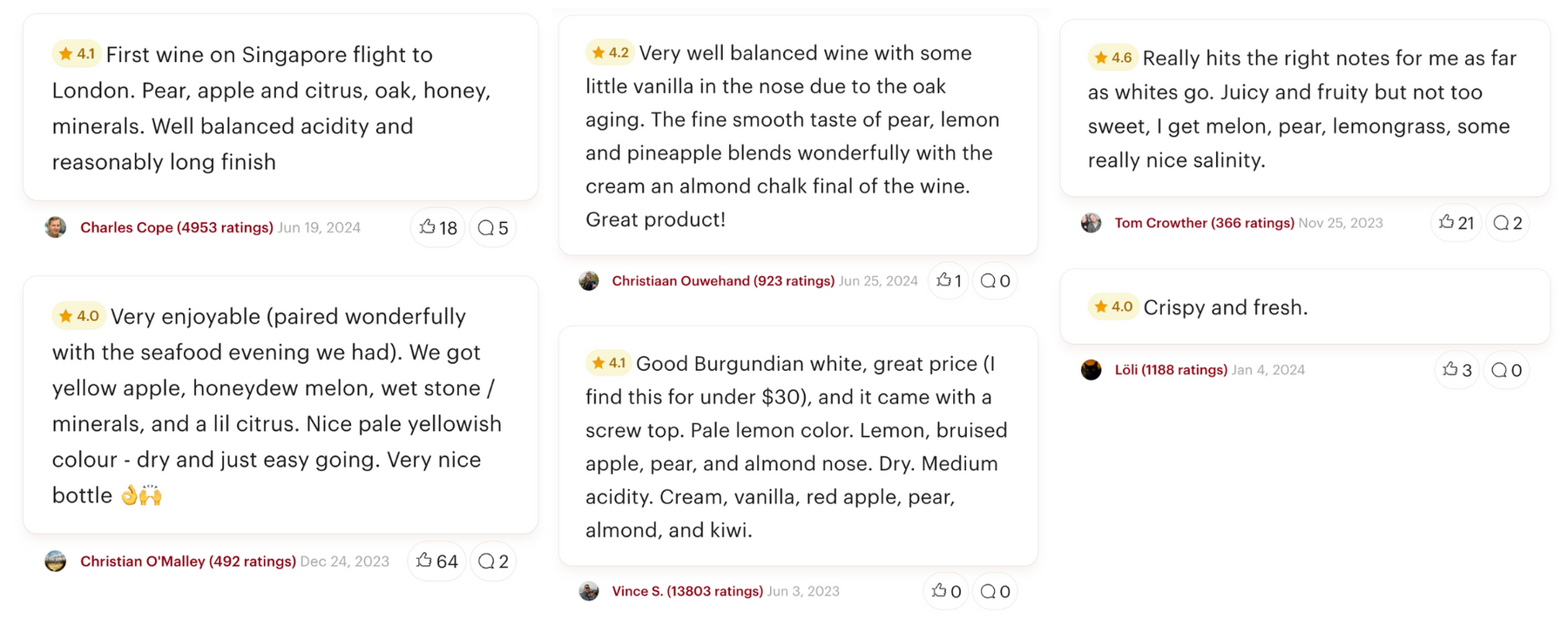Like Vince S.'s Burgundian white review
The image size is (1568, 619).
point(946,592)
